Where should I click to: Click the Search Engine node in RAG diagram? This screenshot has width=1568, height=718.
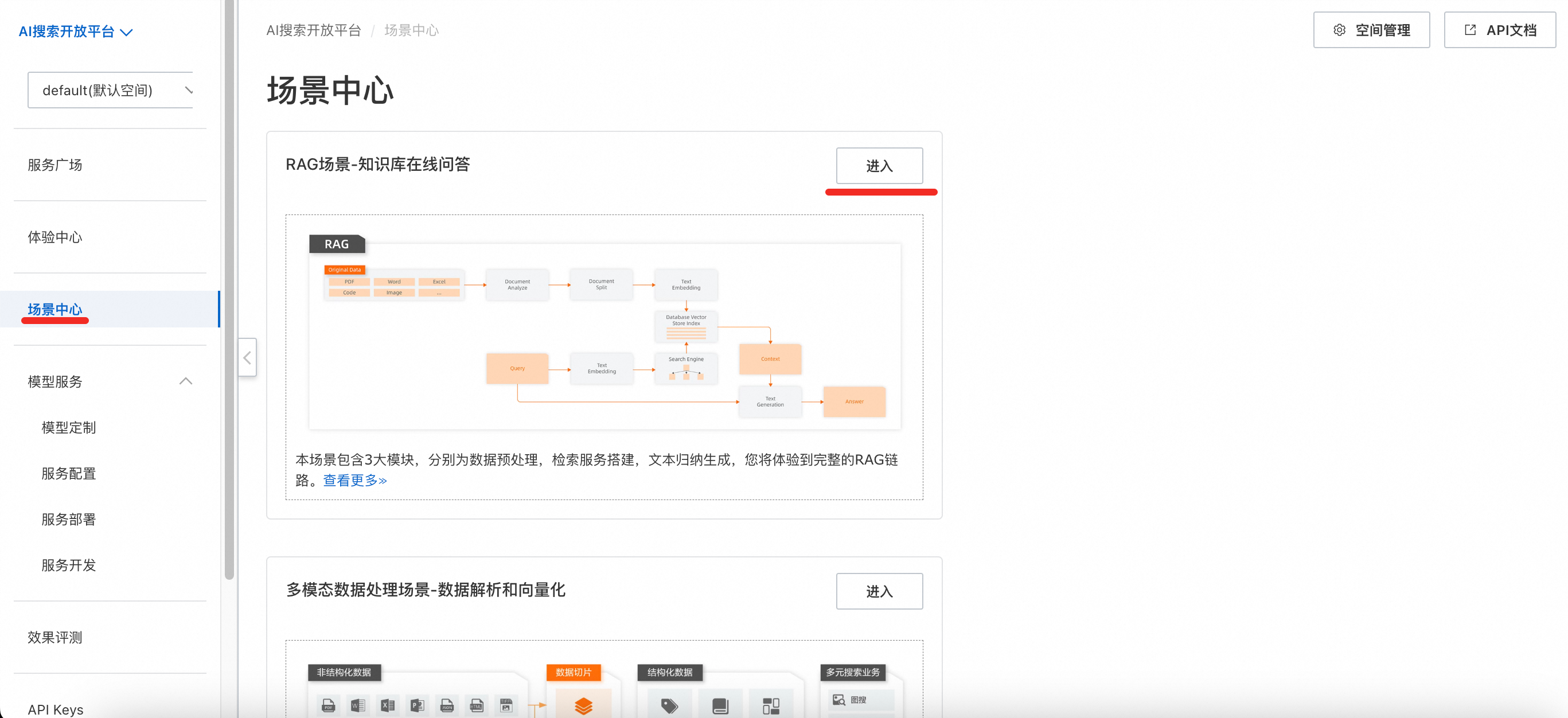(x=686, y=368)
